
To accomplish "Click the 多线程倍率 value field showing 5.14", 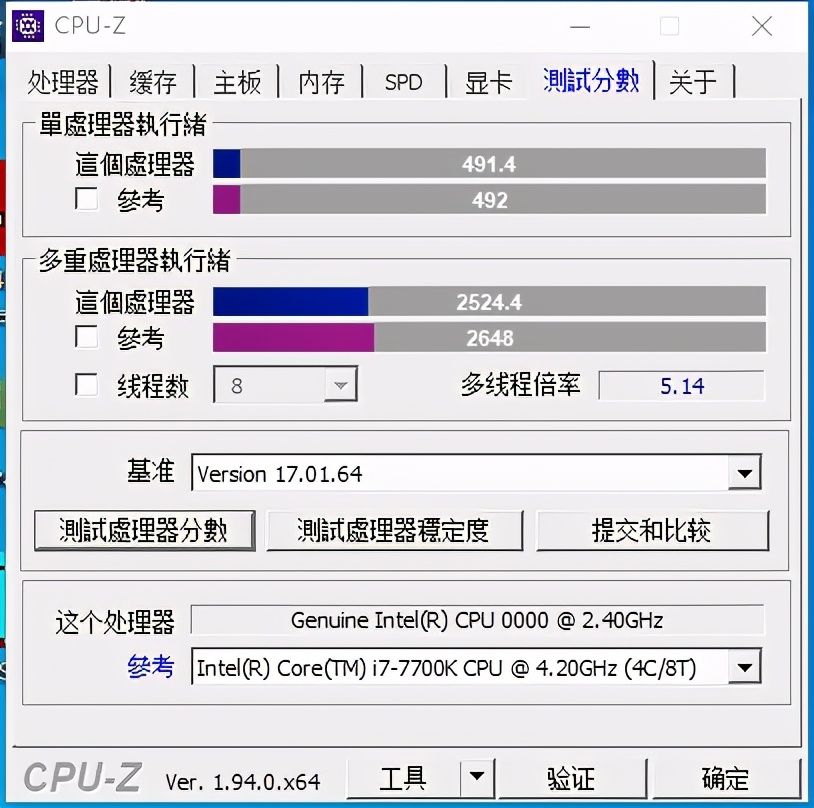I will pos(681,387).
